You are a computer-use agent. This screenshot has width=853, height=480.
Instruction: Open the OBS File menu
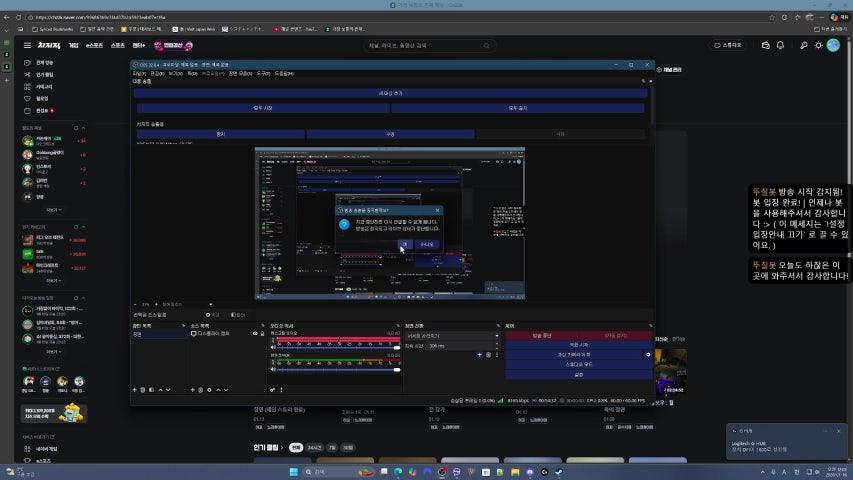[139, 73]
